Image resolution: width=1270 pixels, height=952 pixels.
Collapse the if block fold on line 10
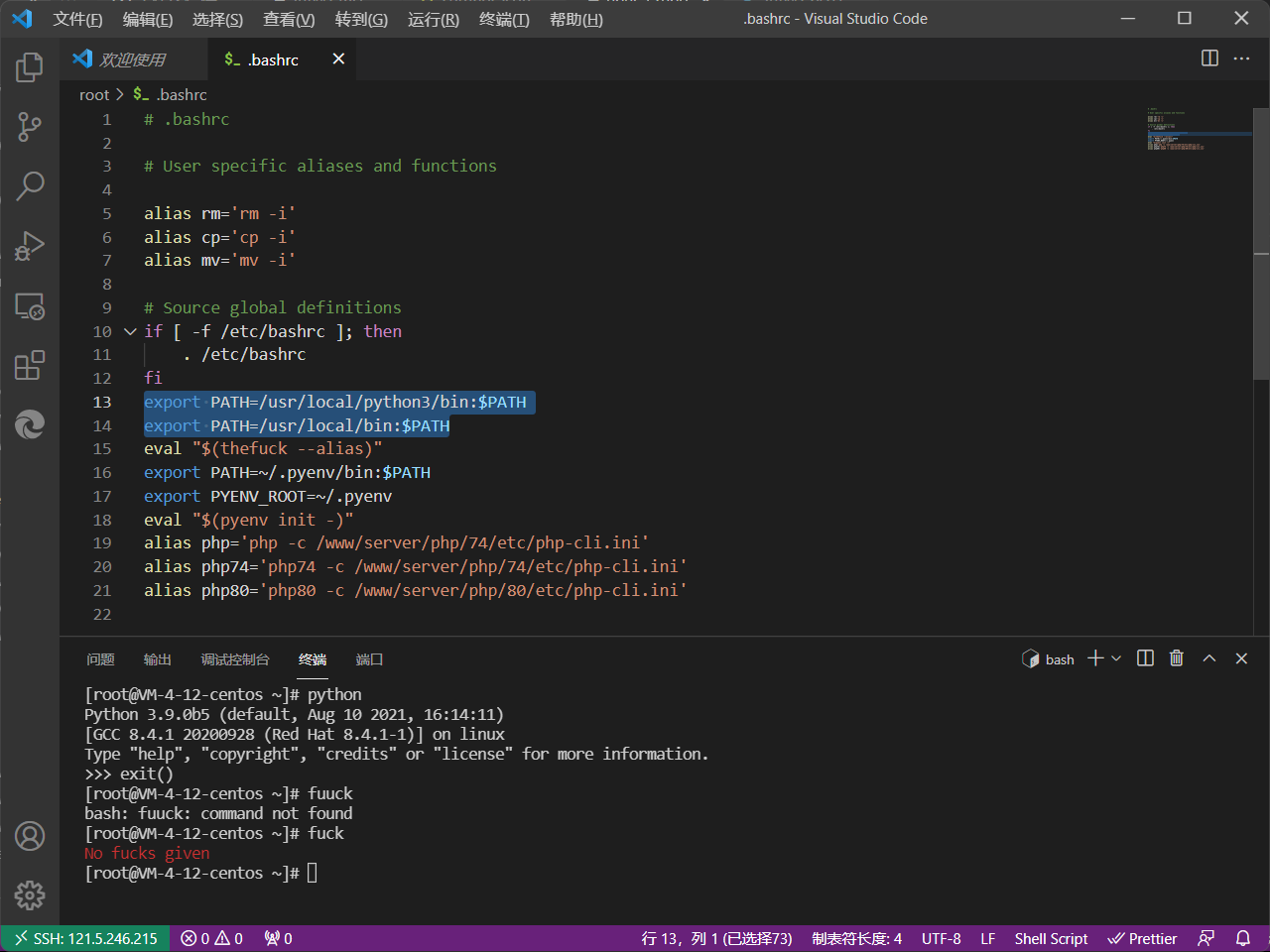[130, 331]
